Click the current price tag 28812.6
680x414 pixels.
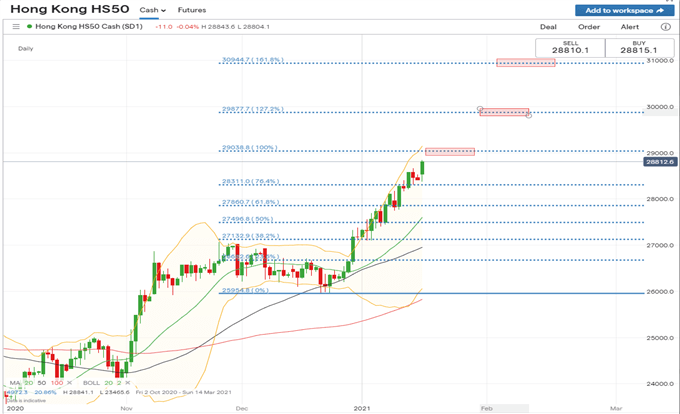point(660,162)
